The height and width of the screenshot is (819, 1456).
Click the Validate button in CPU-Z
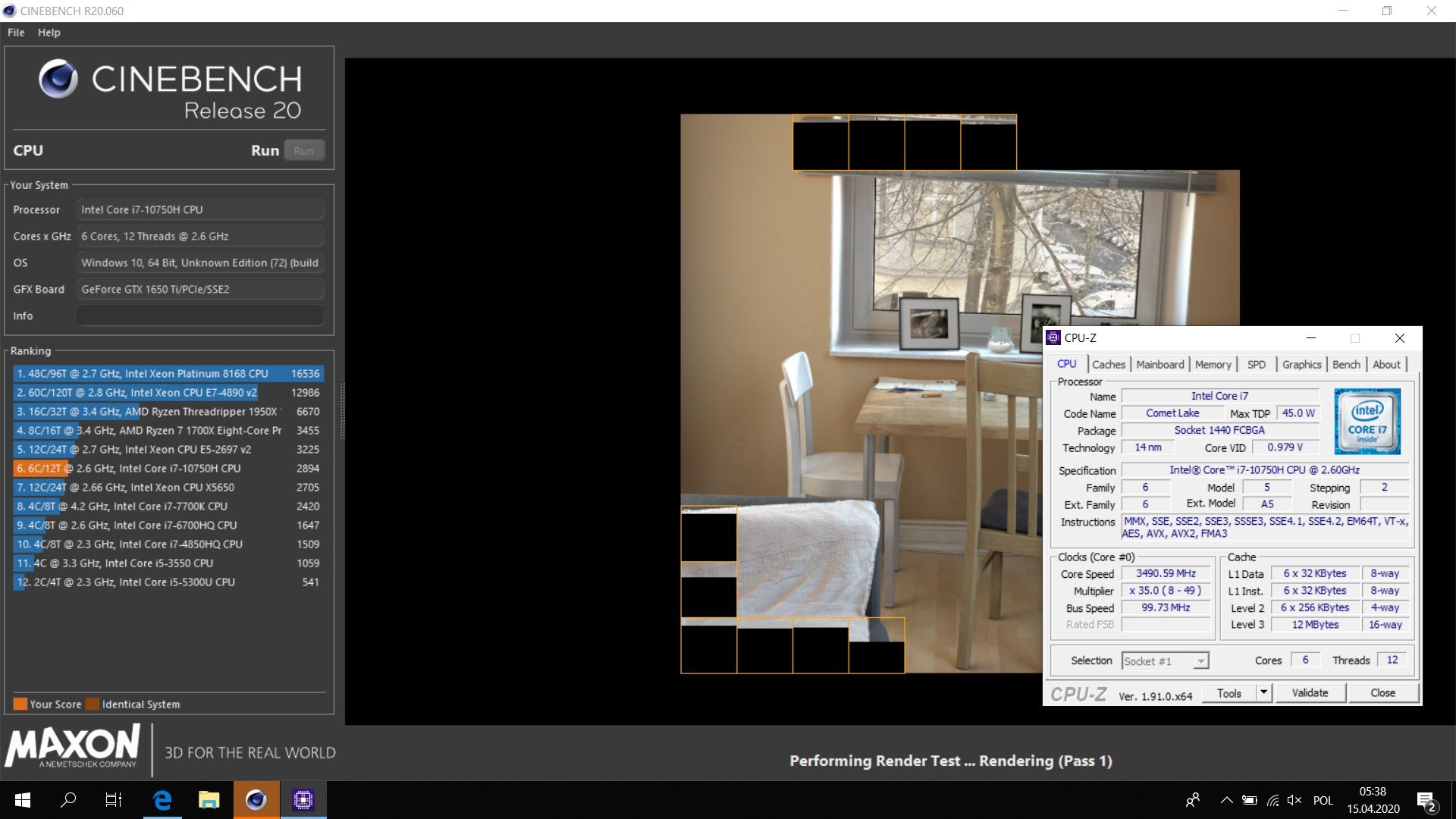pos(1310,693)
